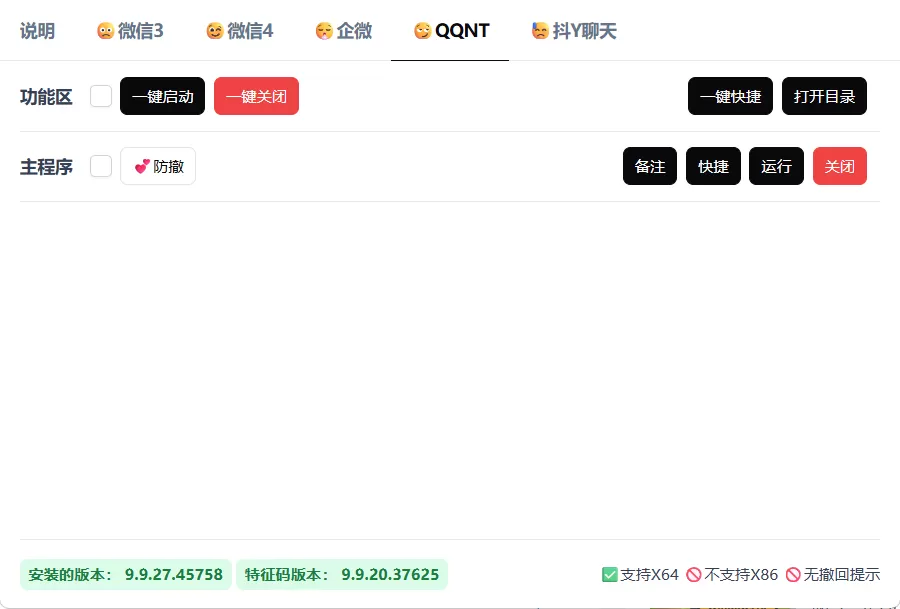Screen dimensions: 900x609
Task: Check the 功能区 checkbox
Action: click(100, 96)
